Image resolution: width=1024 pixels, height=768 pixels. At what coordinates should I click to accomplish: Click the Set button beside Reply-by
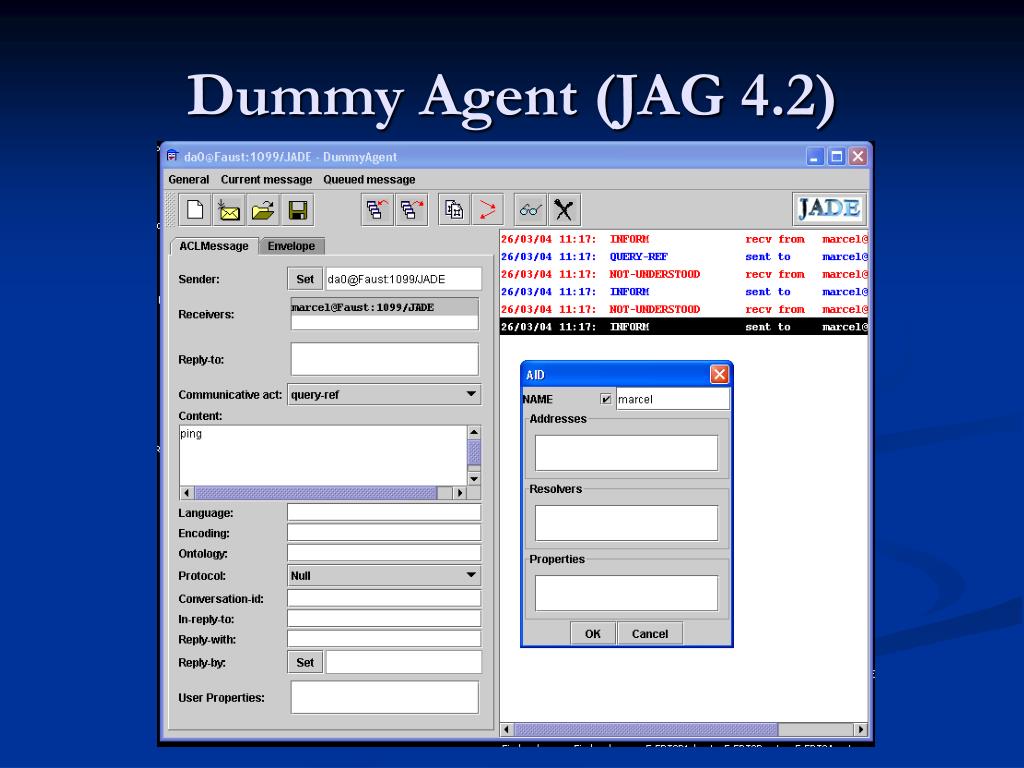click(x=305, y=662)
